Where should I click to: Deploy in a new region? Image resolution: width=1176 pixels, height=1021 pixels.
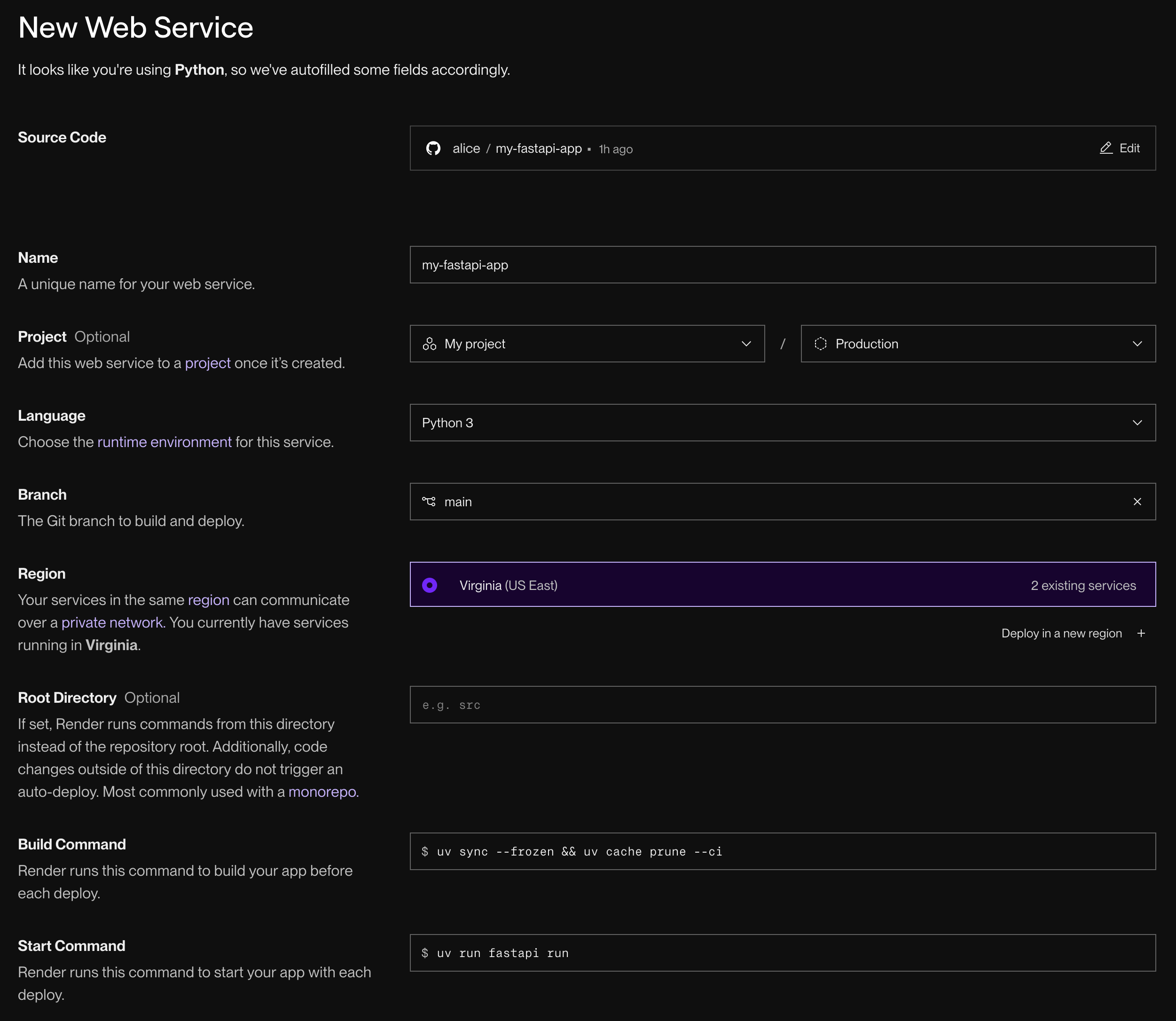1074,634
